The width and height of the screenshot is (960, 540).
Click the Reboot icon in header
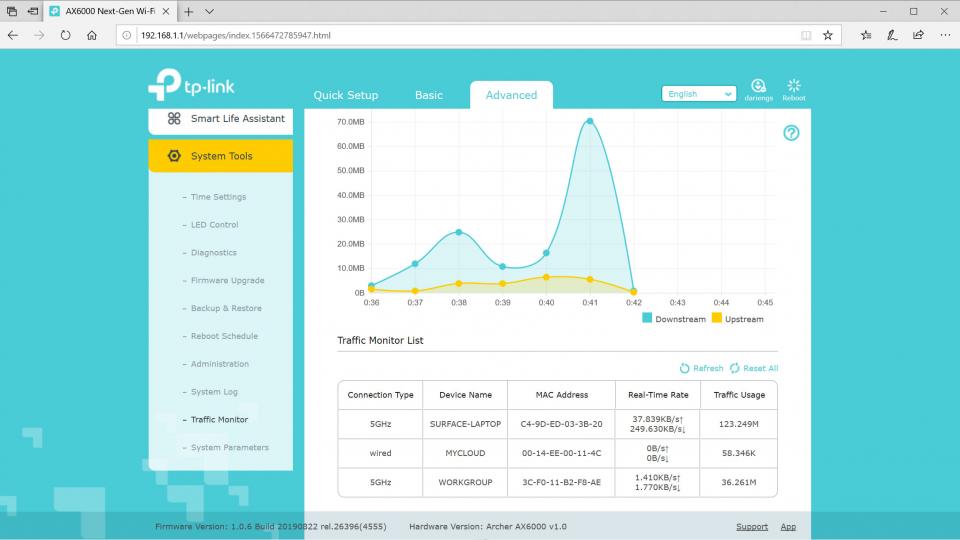pos(794,87)
